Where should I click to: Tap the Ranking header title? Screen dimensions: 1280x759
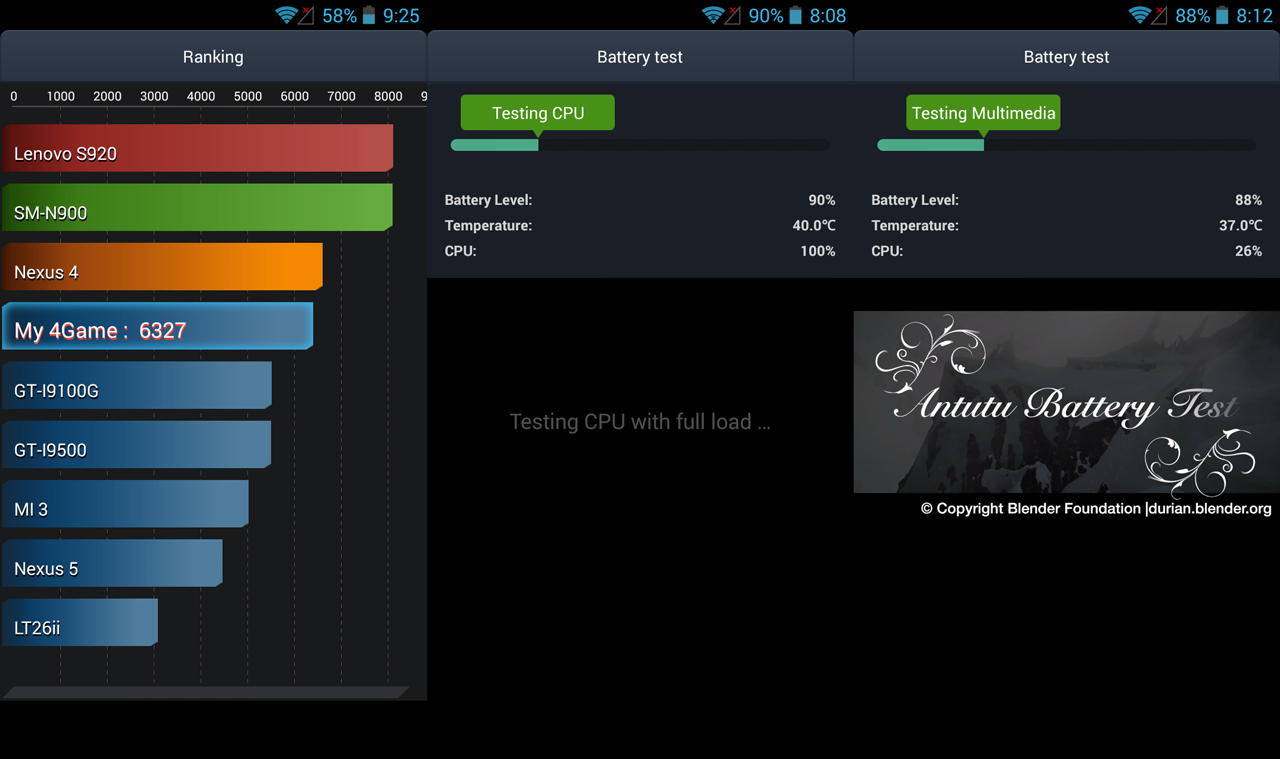click(x=213, y=57)
